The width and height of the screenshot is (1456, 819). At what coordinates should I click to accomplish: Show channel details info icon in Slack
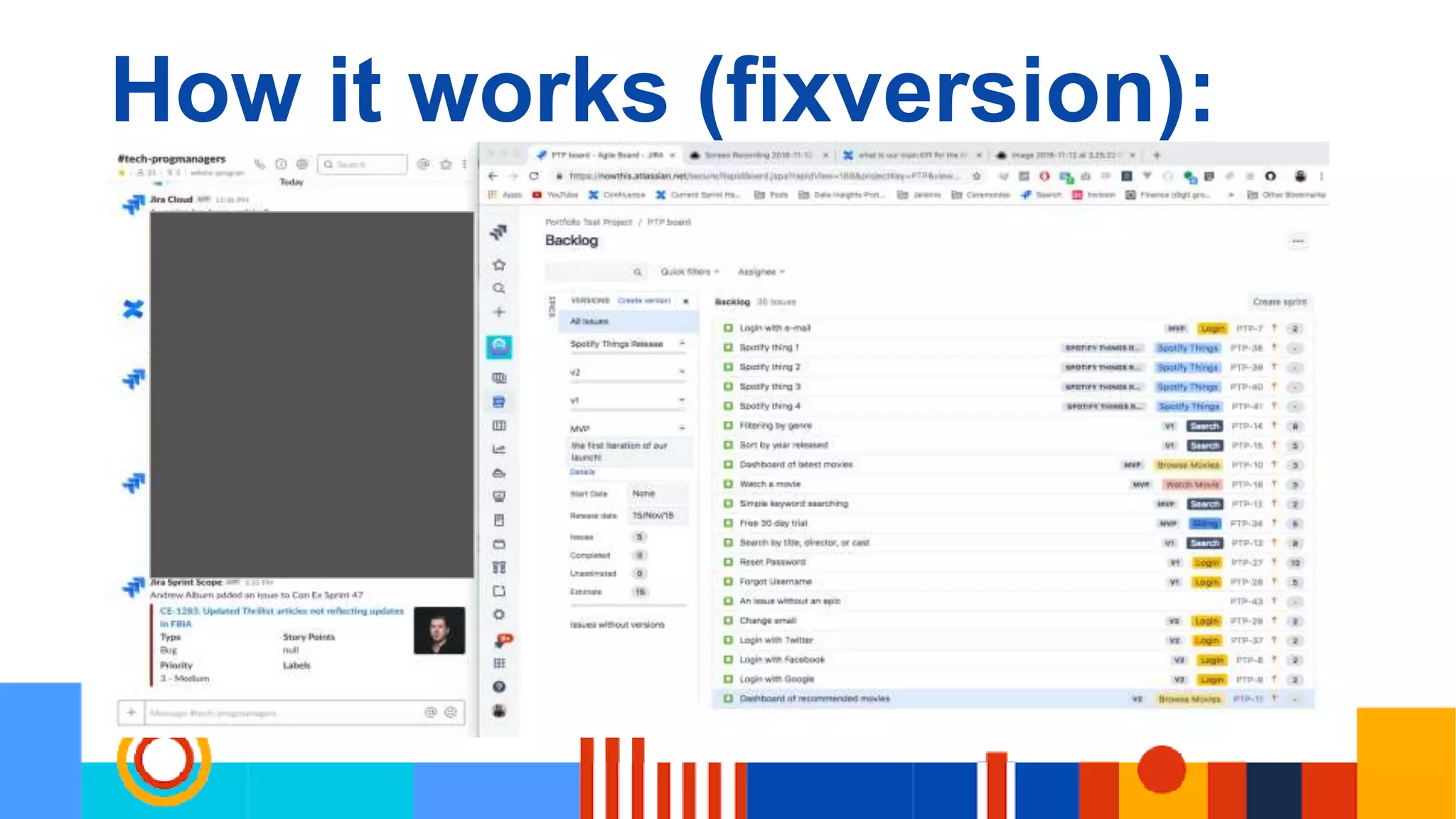[x=281, y=164]
